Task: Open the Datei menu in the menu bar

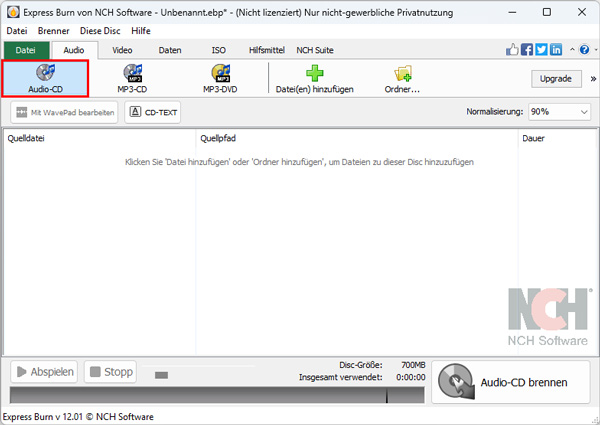Action: 17,31
